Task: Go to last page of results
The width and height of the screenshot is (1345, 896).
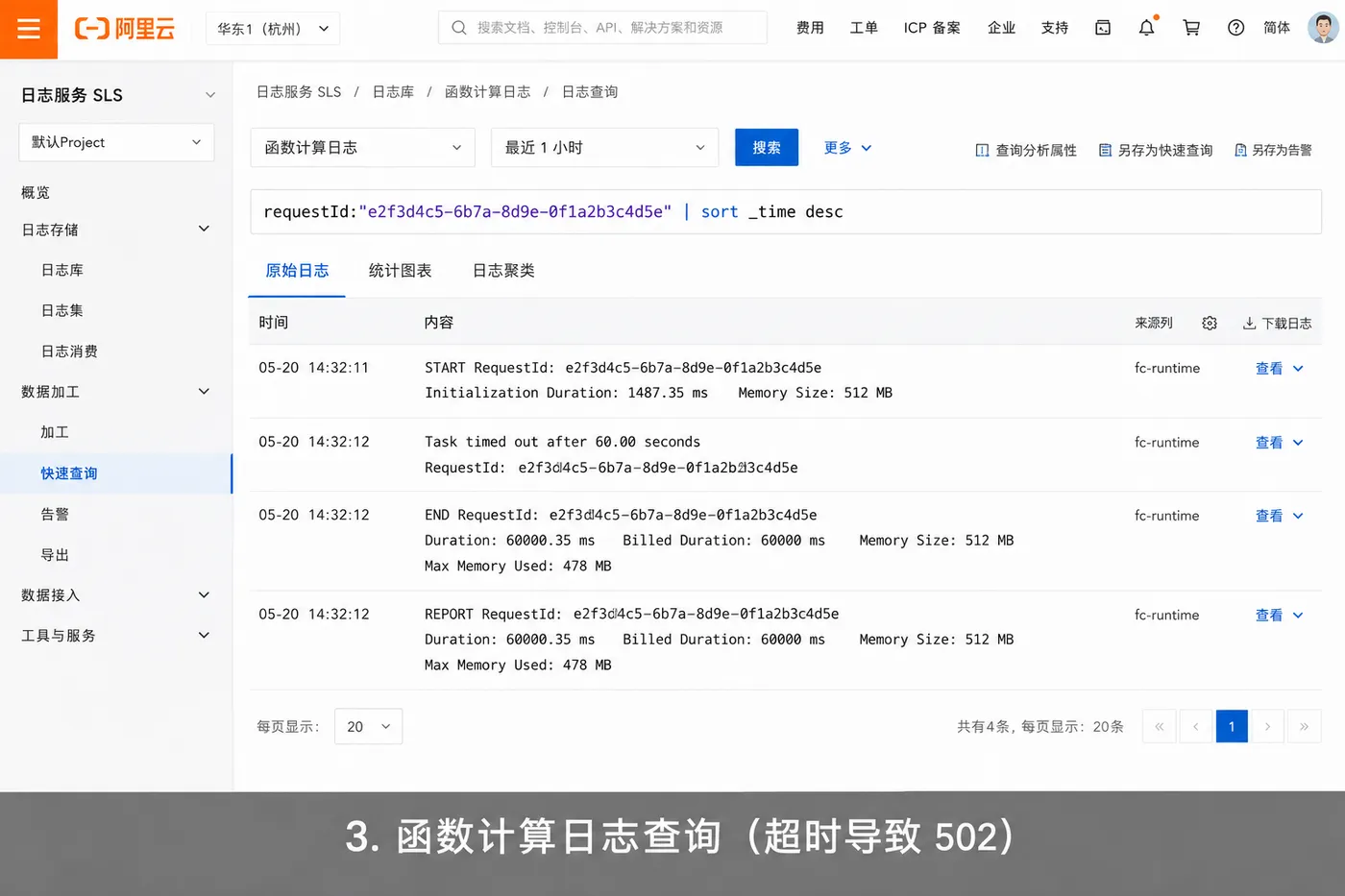Action: click(x=1304, y=726)
